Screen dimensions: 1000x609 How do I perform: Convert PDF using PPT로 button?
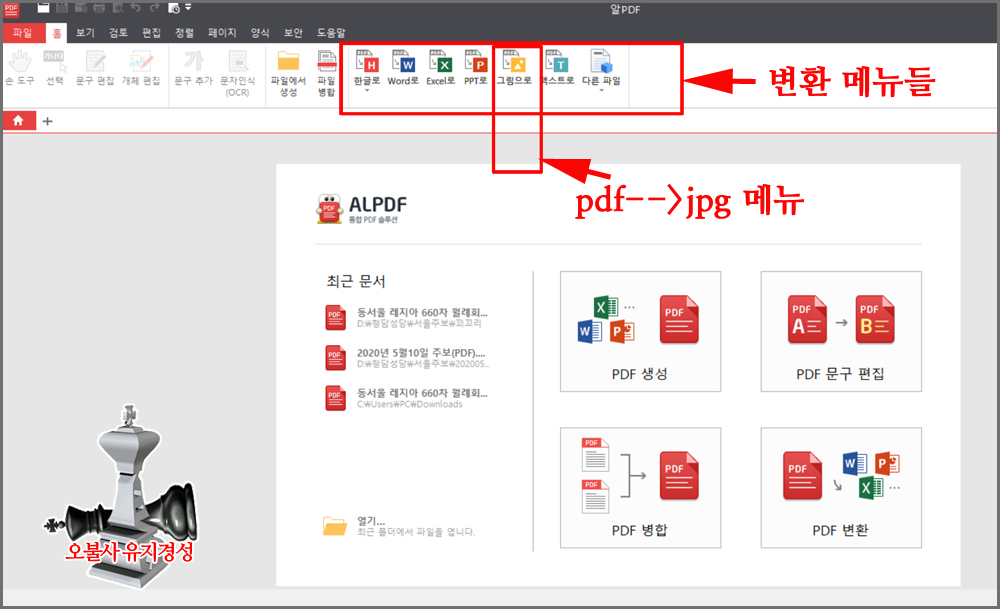[476, 68]
